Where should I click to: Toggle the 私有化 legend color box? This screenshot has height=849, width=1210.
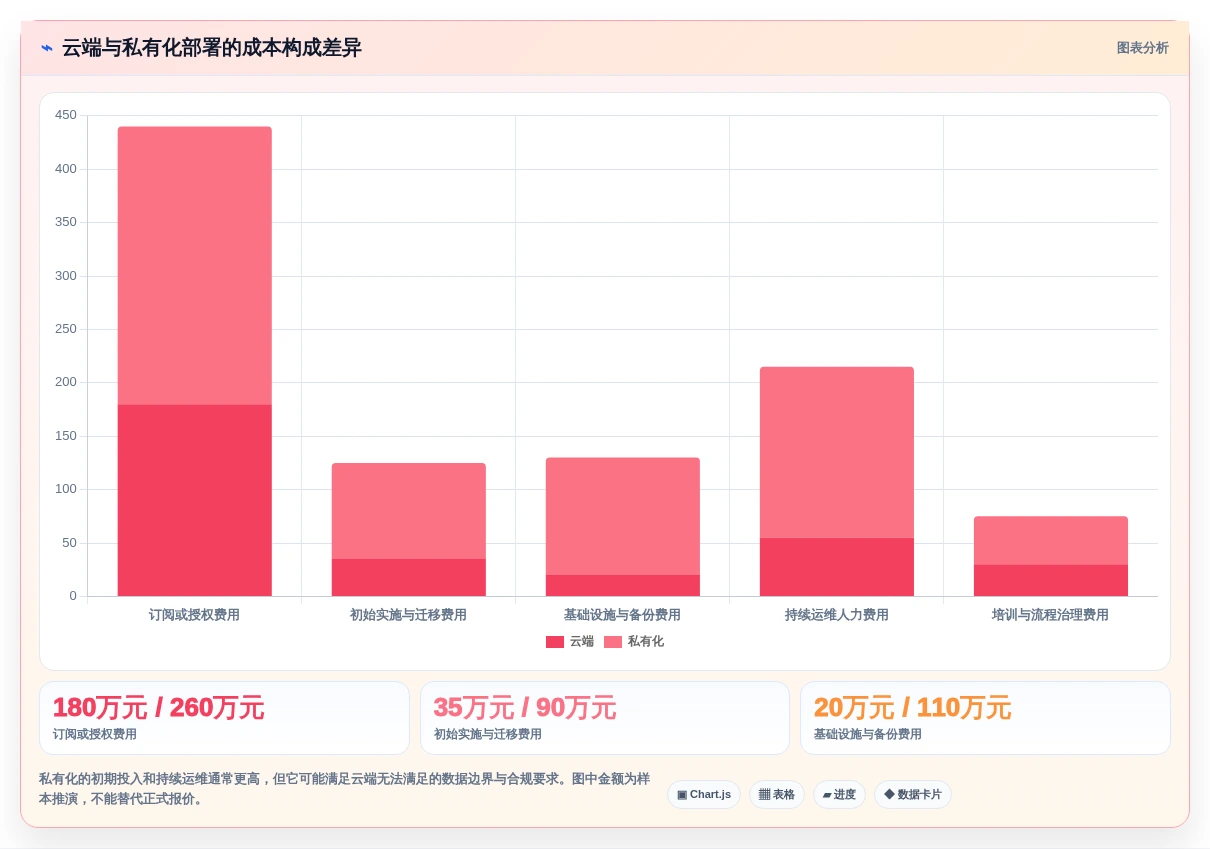click(x=613, y=642)
